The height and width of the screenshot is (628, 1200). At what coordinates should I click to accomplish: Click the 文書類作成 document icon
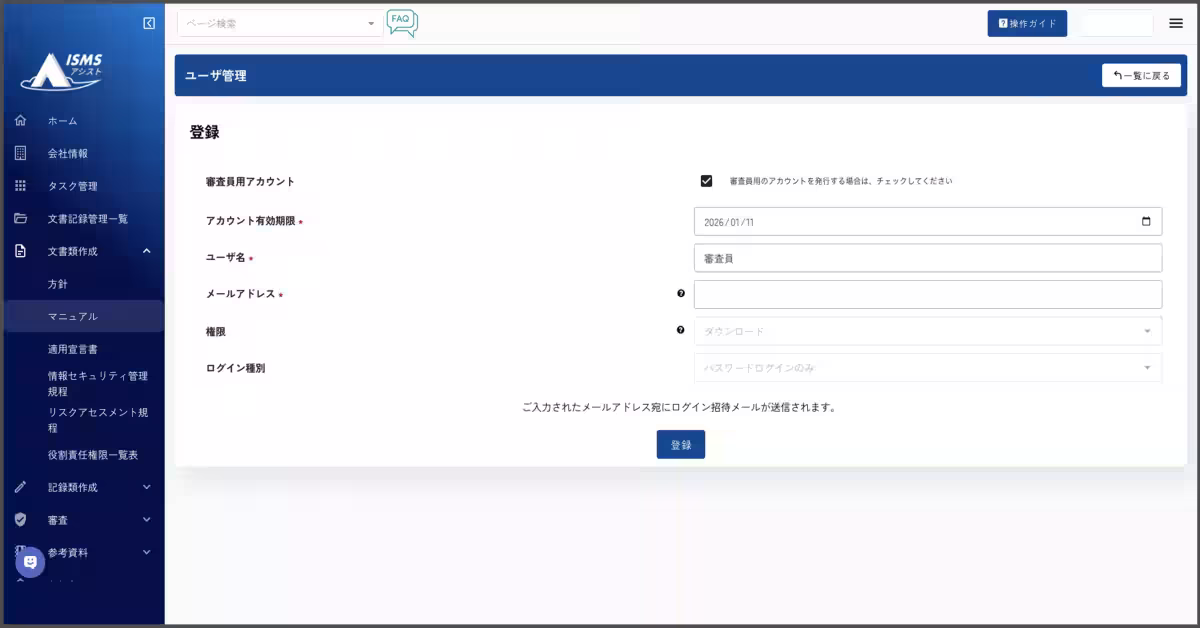click(x=20, y=252)
